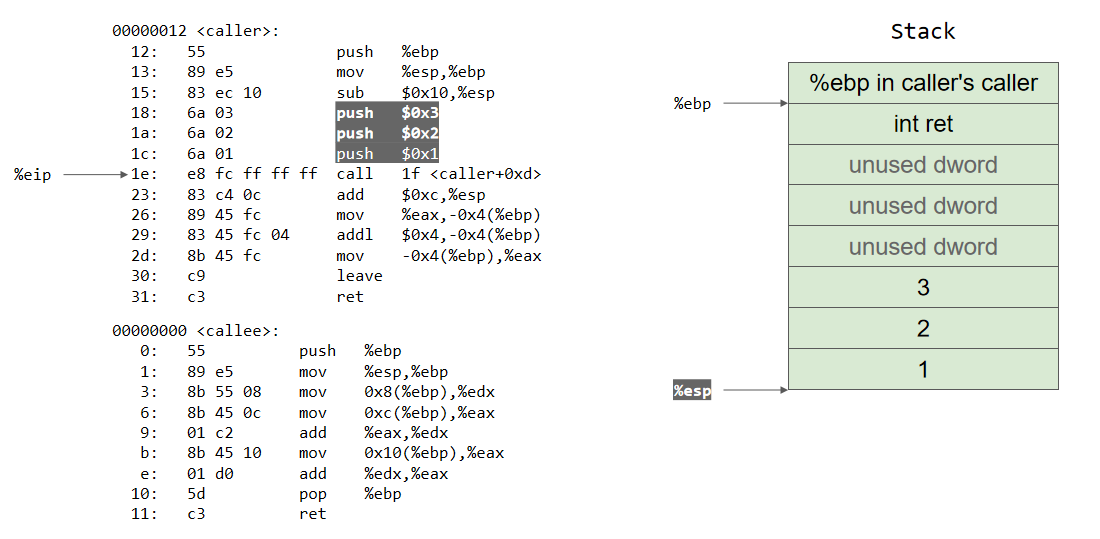
Task: Click the Stack title
Action: (922, 32)
